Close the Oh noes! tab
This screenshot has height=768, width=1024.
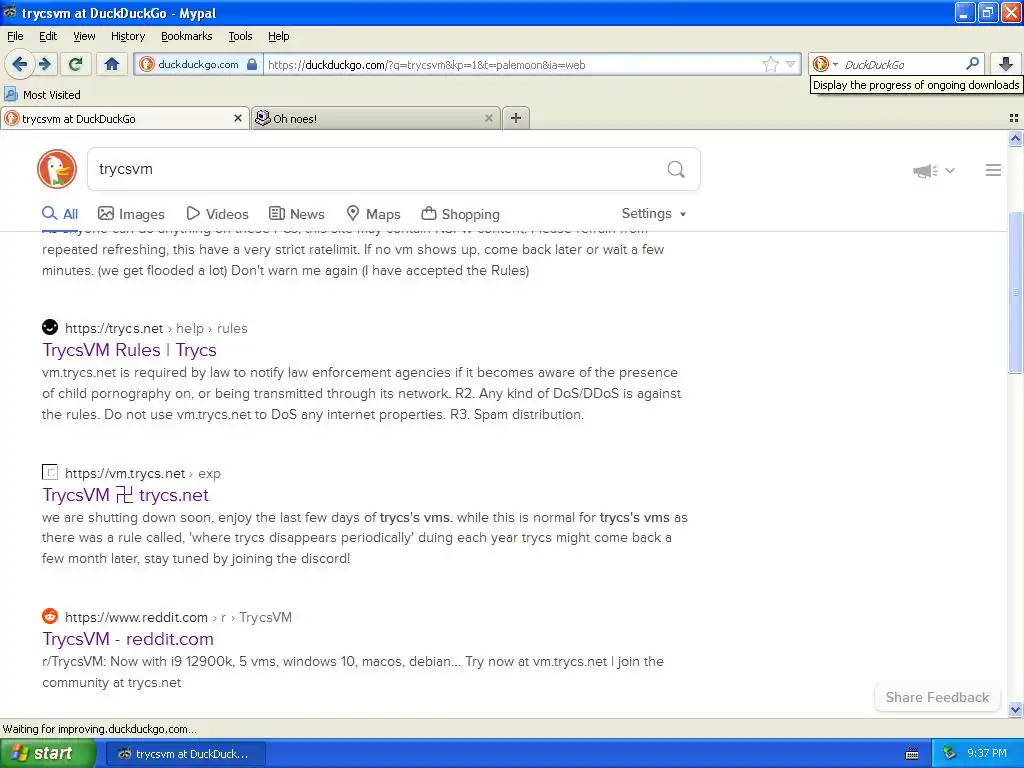[x=488, y=118]
